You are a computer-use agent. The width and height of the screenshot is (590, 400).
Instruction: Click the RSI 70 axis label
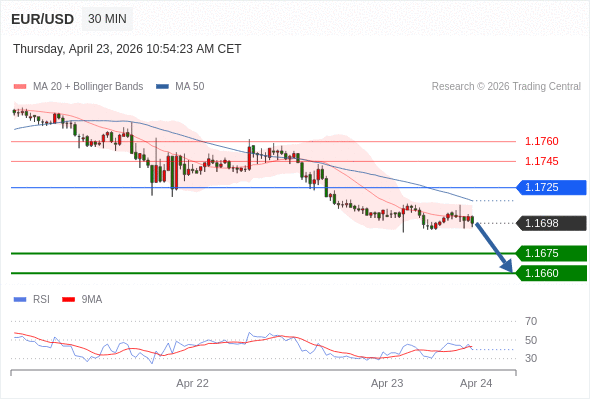[x=531, y=321]
